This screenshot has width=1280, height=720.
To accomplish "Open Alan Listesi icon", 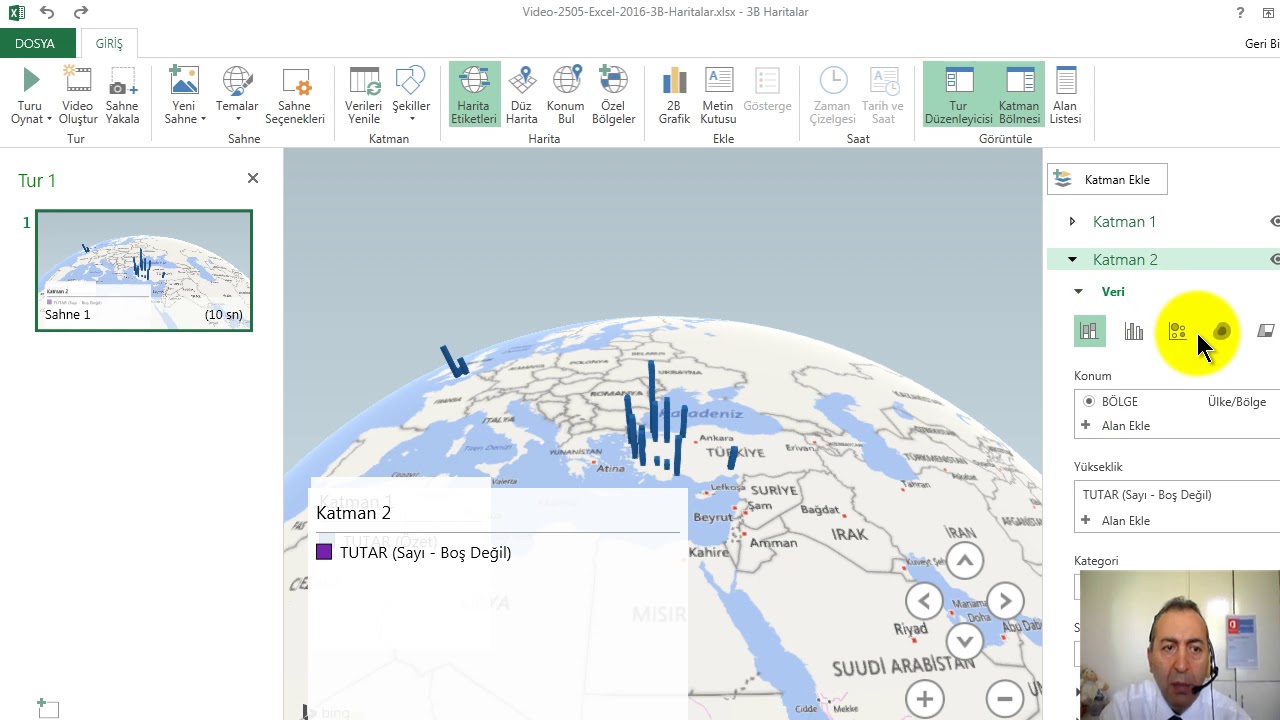I will (x=1066, y=80).
